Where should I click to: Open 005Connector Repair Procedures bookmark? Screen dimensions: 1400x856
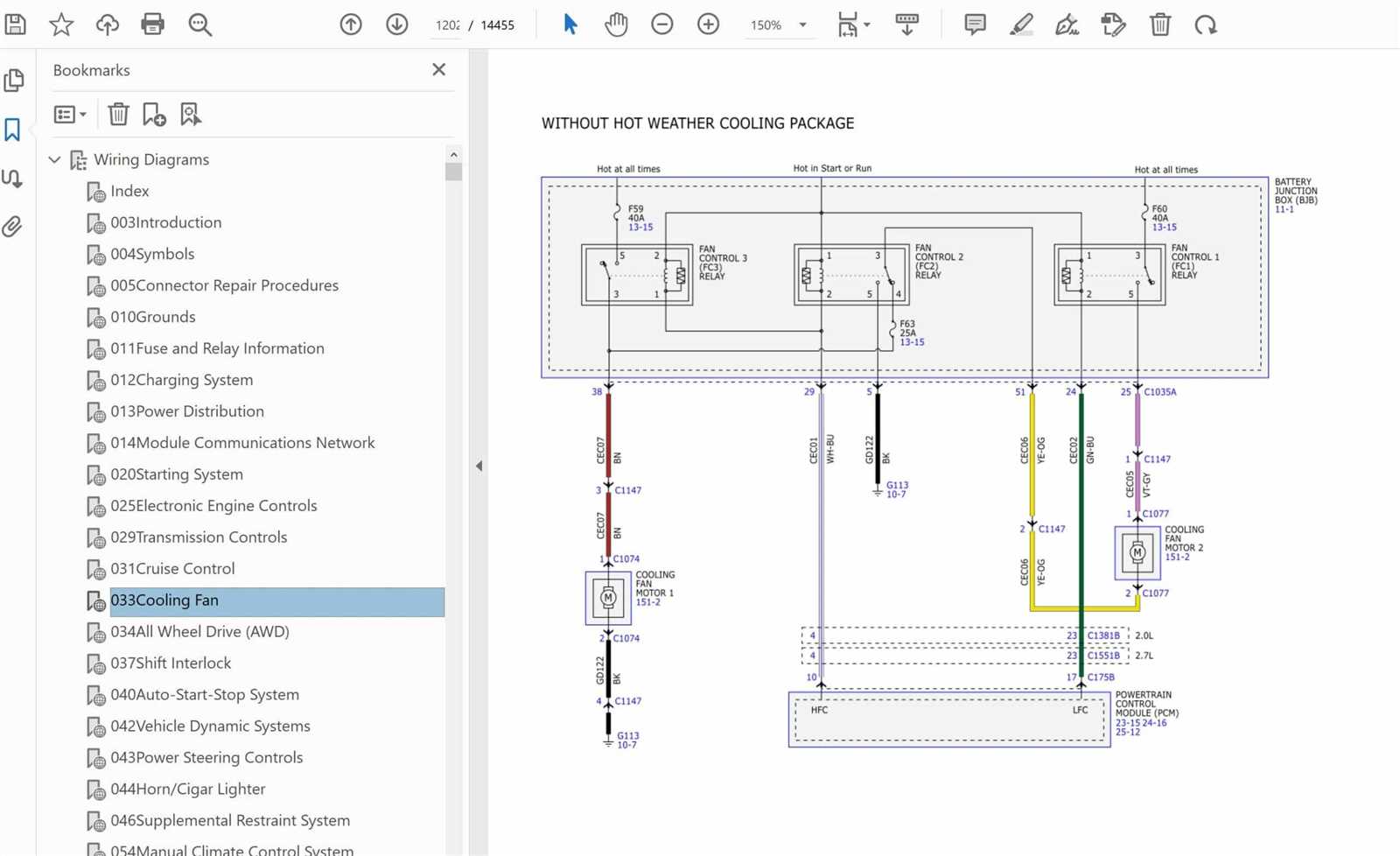(224, 285)
